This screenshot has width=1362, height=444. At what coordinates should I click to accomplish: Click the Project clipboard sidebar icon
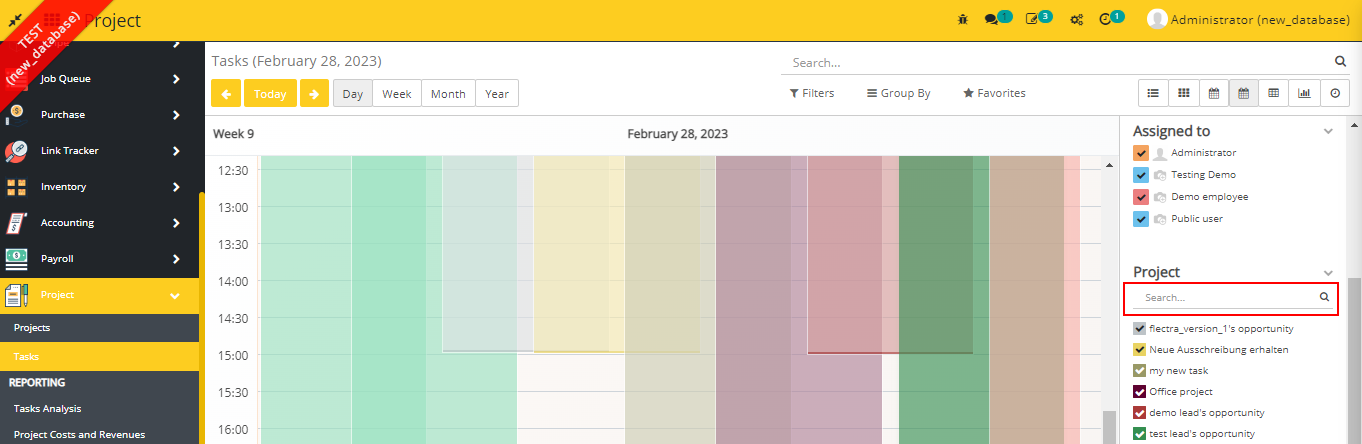(x=16, y=295)
